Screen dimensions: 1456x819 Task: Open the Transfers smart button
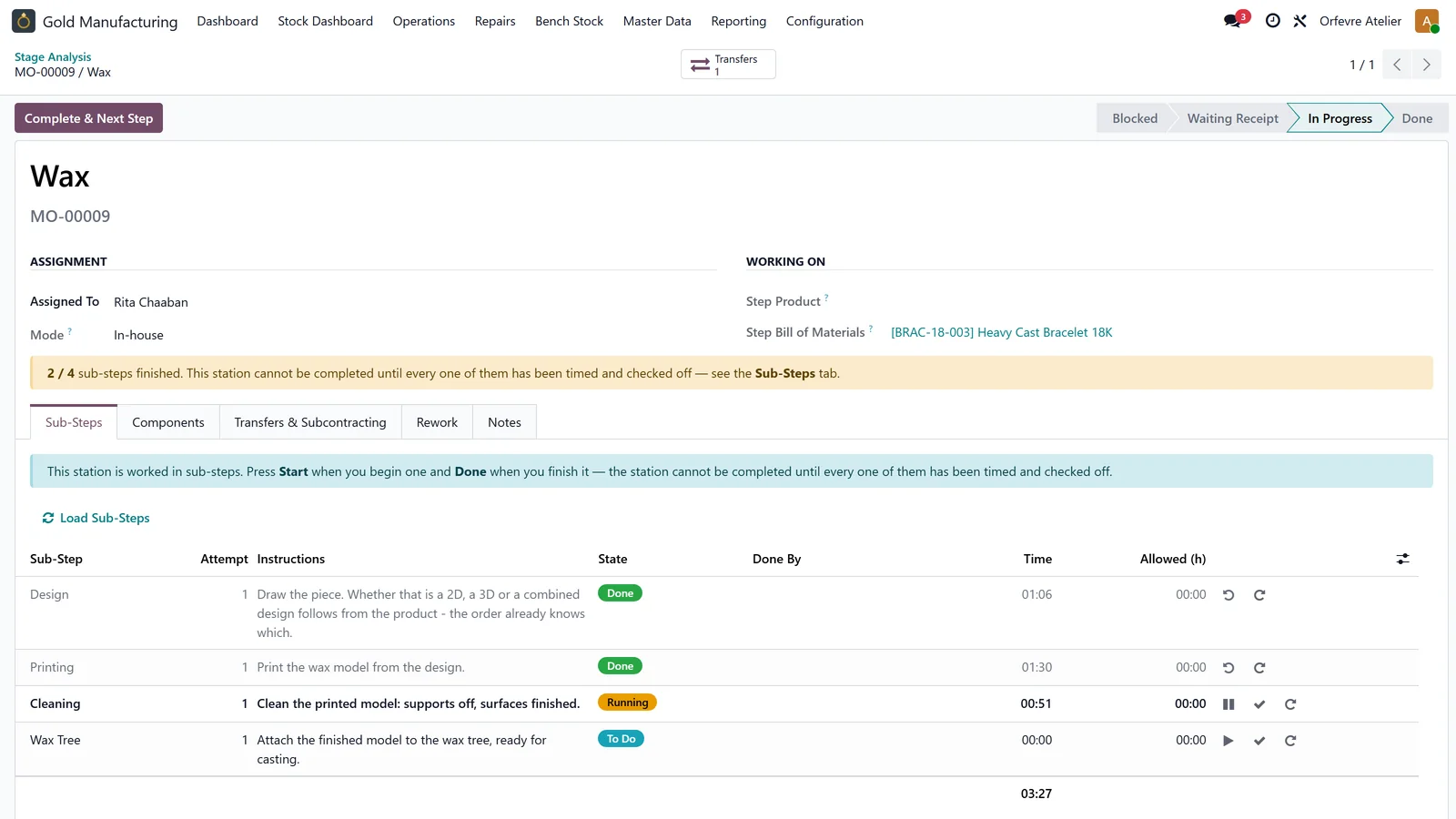tap(728, 65)
